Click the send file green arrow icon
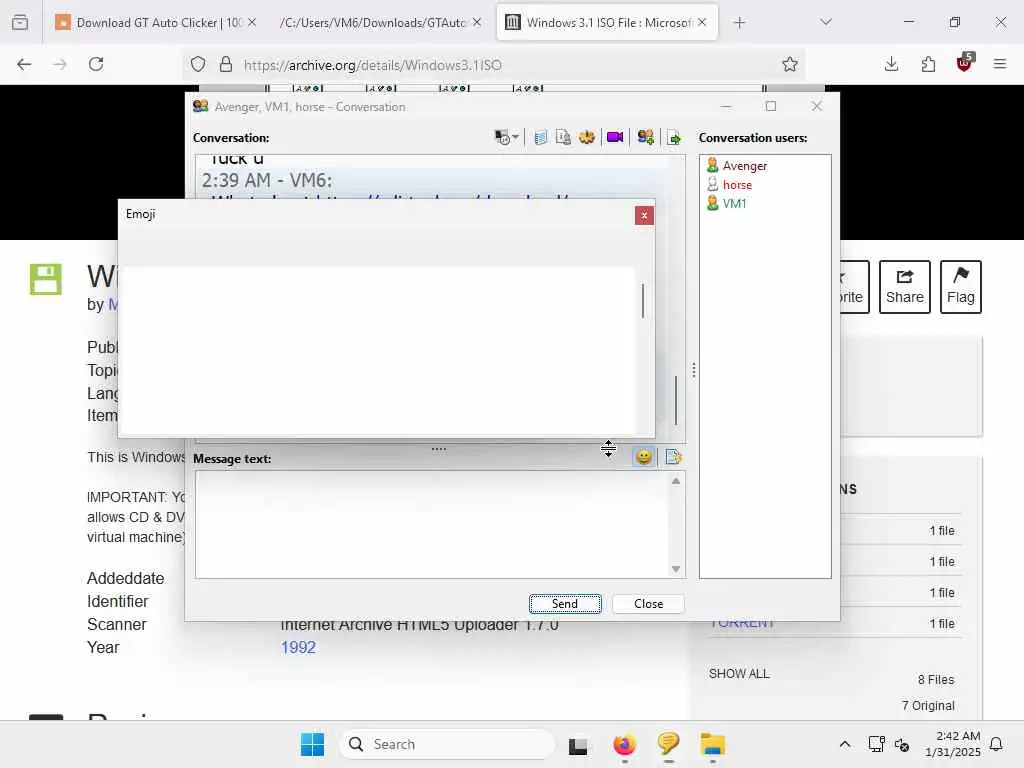Image resolution: width=1024 pixels, height=768 pixels. (x=674, y=138)
